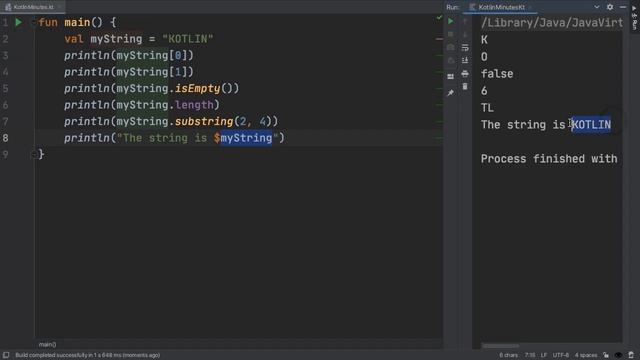Click scroll-to-end icon in Run console
This screenshot has height=360, width=640.
tap(465, 60)
